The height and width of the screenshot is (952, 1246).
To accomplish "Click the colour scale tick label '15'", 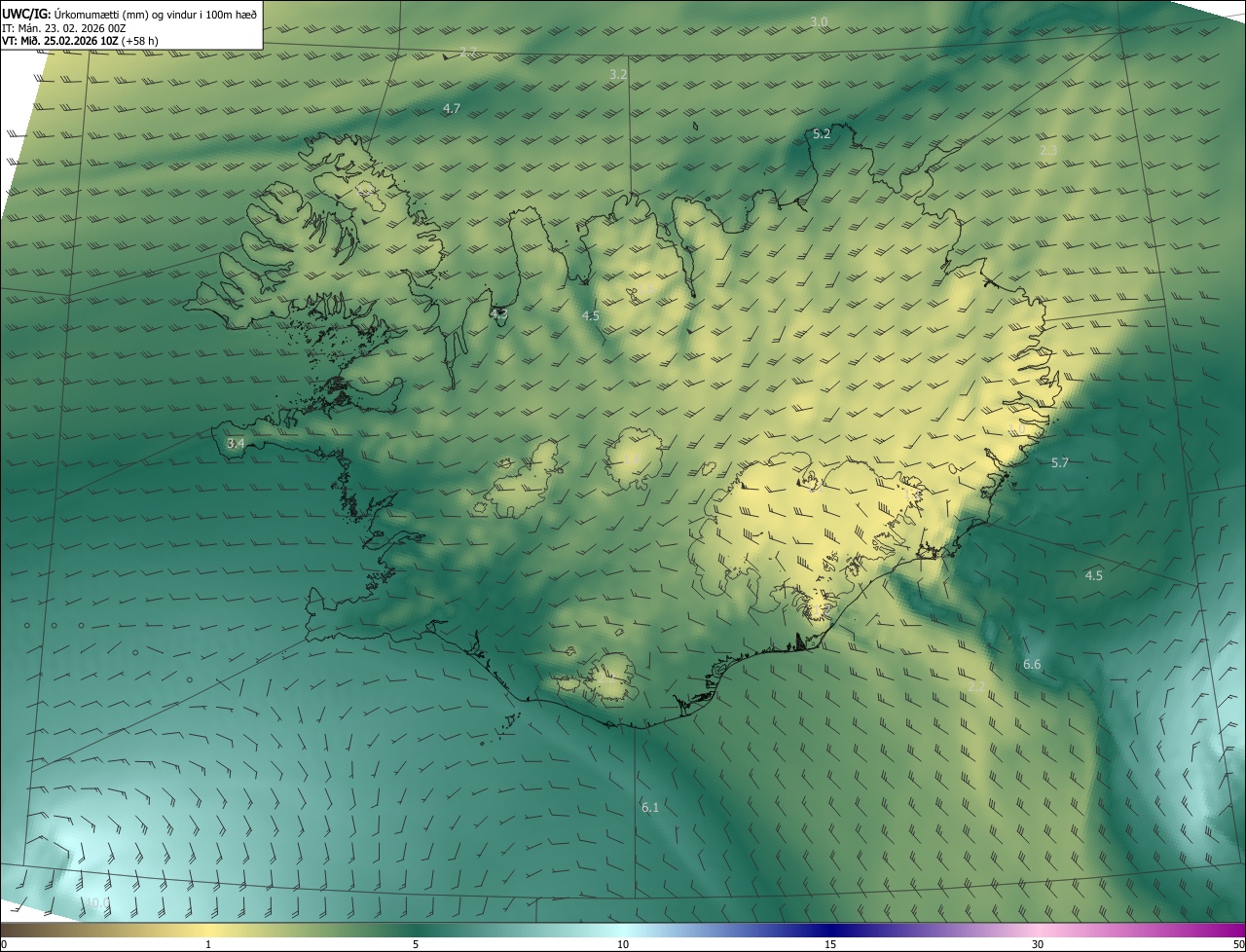I will click(830, 944).
